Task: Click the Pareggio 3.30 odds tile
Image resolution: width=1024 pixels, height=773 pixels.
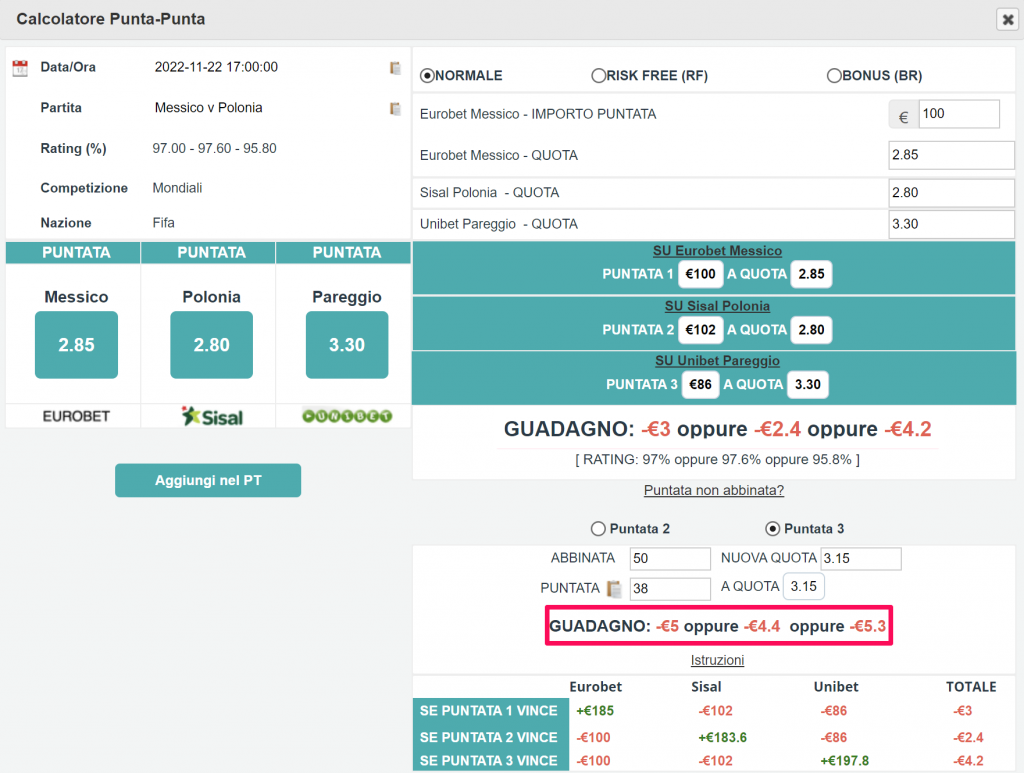Action: coord(347,345)
